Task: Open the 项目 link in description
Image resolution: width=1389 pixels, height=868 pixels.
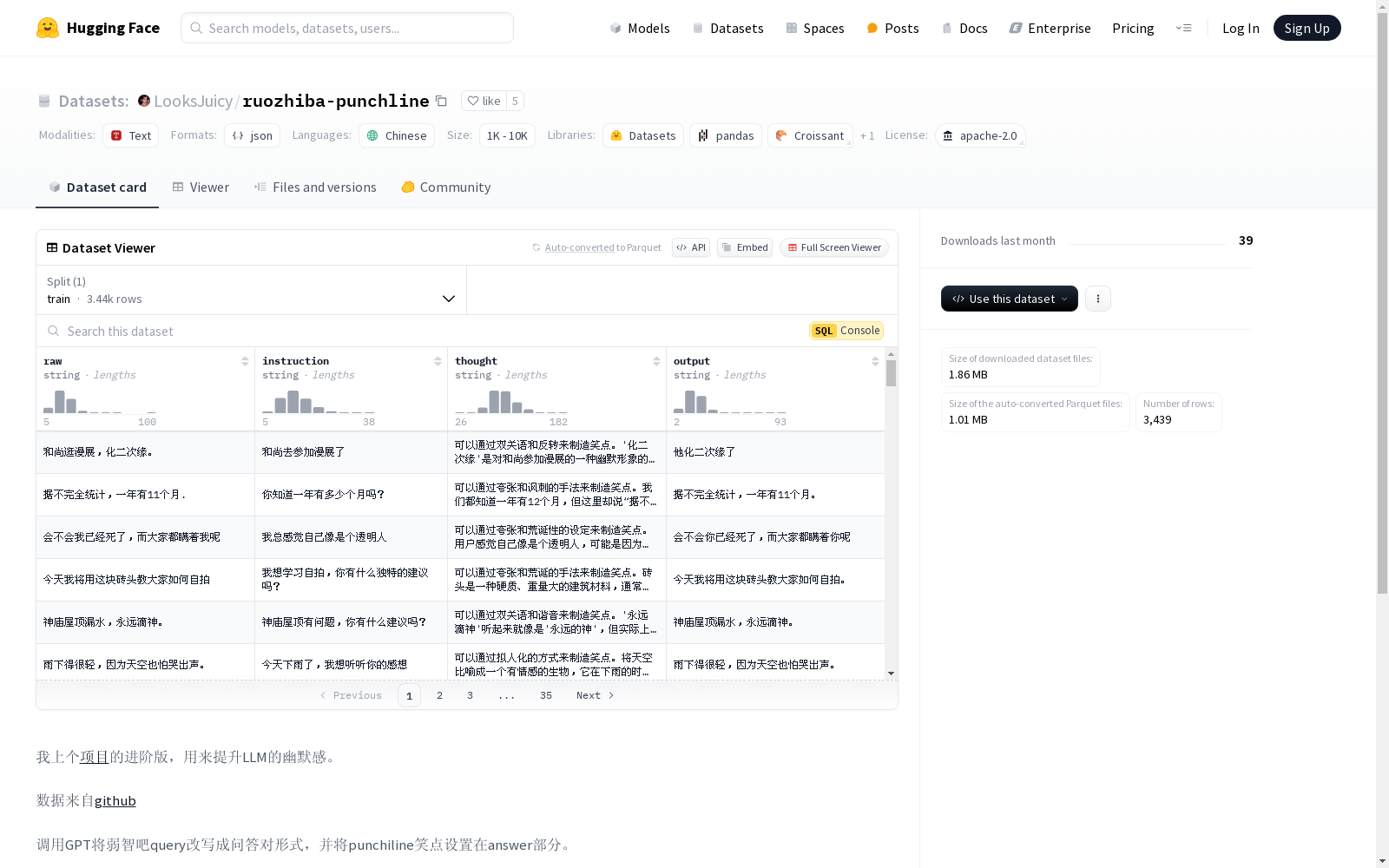Action: [94, 757]
